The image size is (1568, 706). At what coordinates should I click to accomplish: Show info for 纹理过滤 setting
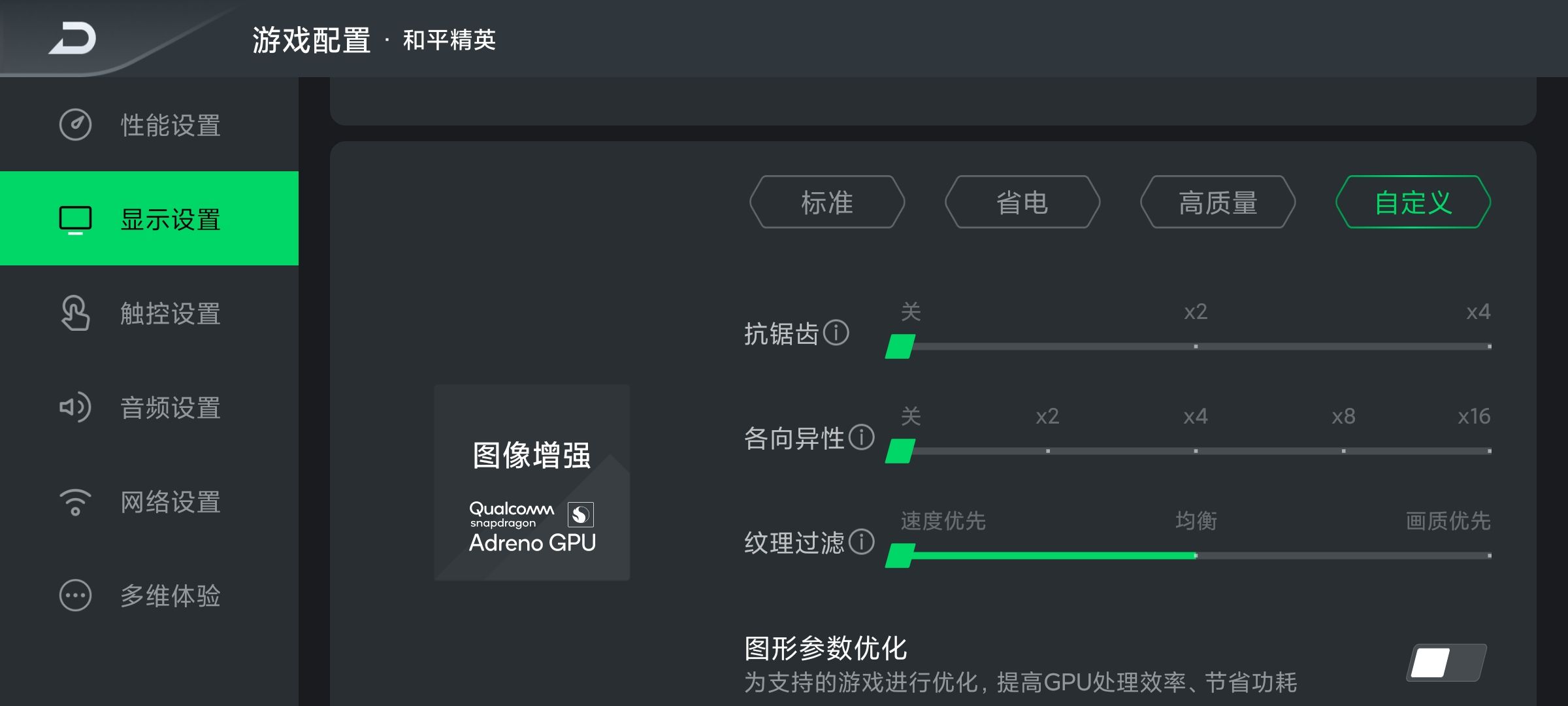pyautogui.click(x=861, y=542)
